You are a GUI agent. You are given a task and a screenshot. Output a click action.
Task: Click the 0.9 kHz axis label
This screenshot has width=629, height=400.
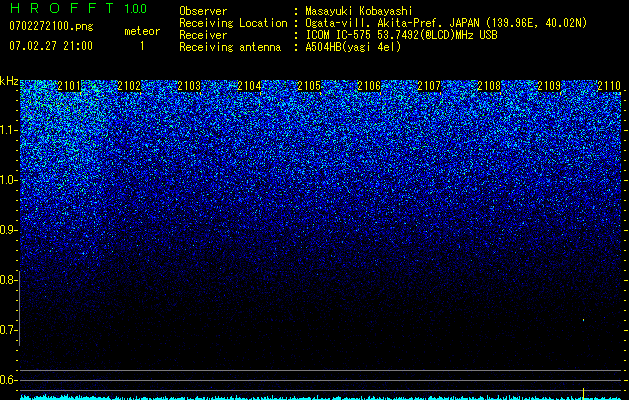[7, 230]
